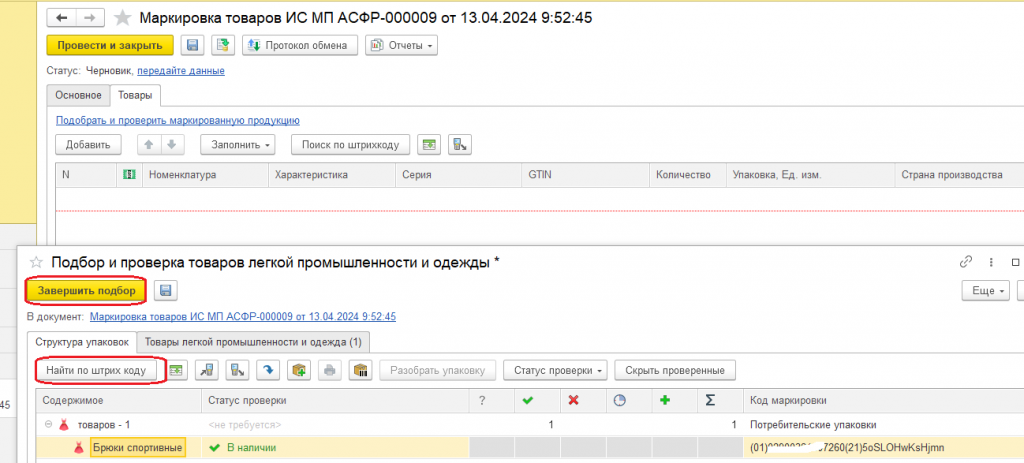Click the sigma total column header
This screenshot has height=463, width=1024.
[720, 400]
